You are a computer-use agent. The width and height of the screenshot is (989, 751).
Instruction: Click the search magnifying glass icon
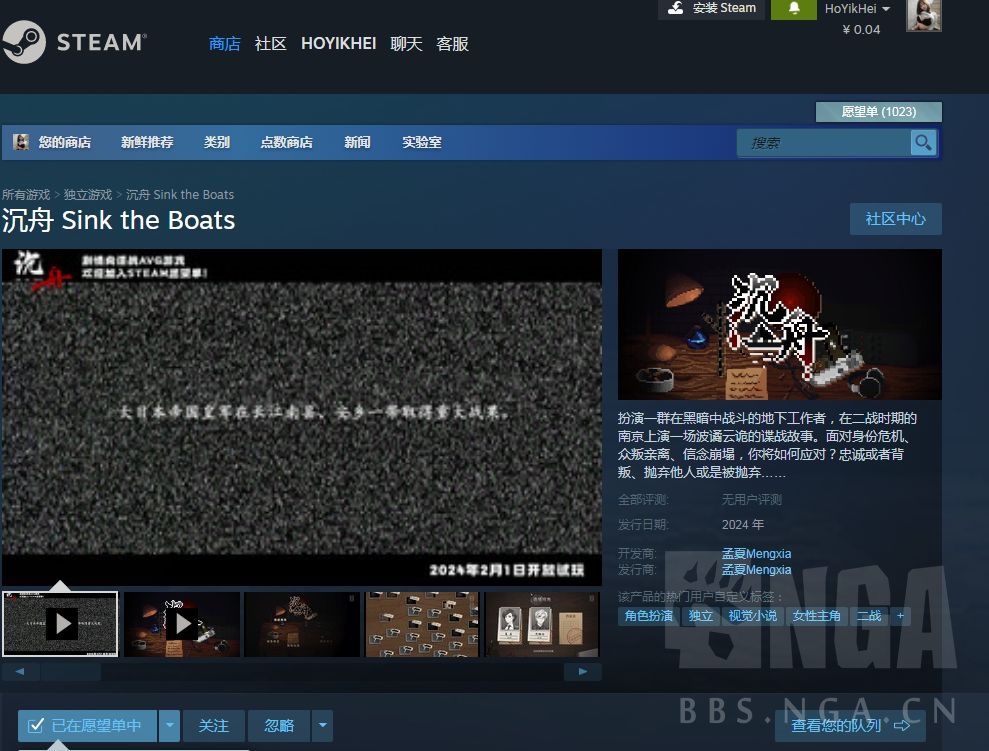922,142
